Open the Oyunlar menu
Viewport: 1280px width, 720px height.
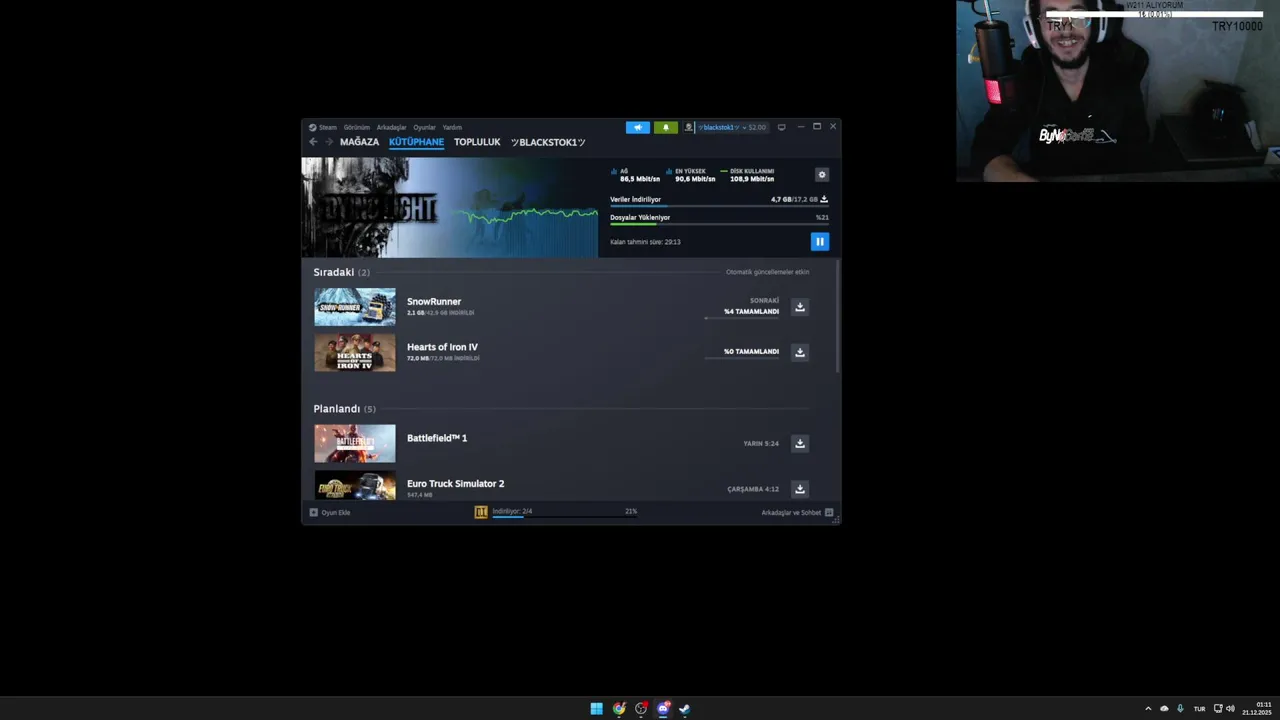click(x=424, y=128)
